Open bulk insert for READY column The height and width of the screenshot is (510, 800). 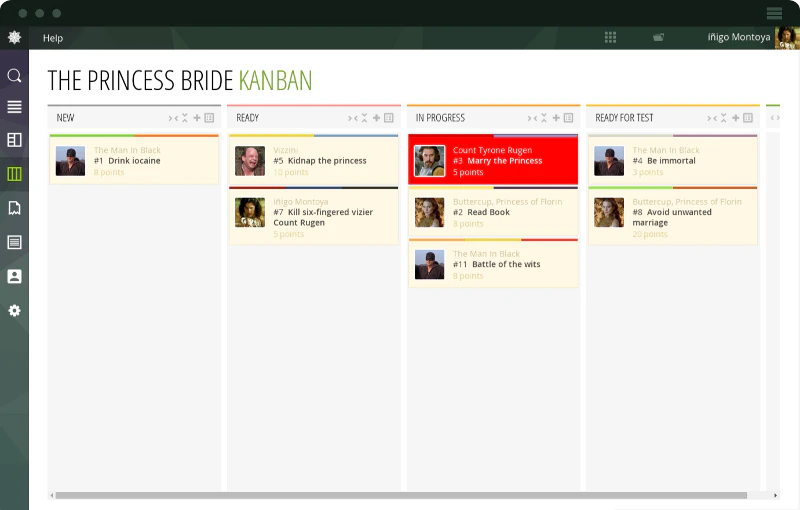click(x=389, y=118)
